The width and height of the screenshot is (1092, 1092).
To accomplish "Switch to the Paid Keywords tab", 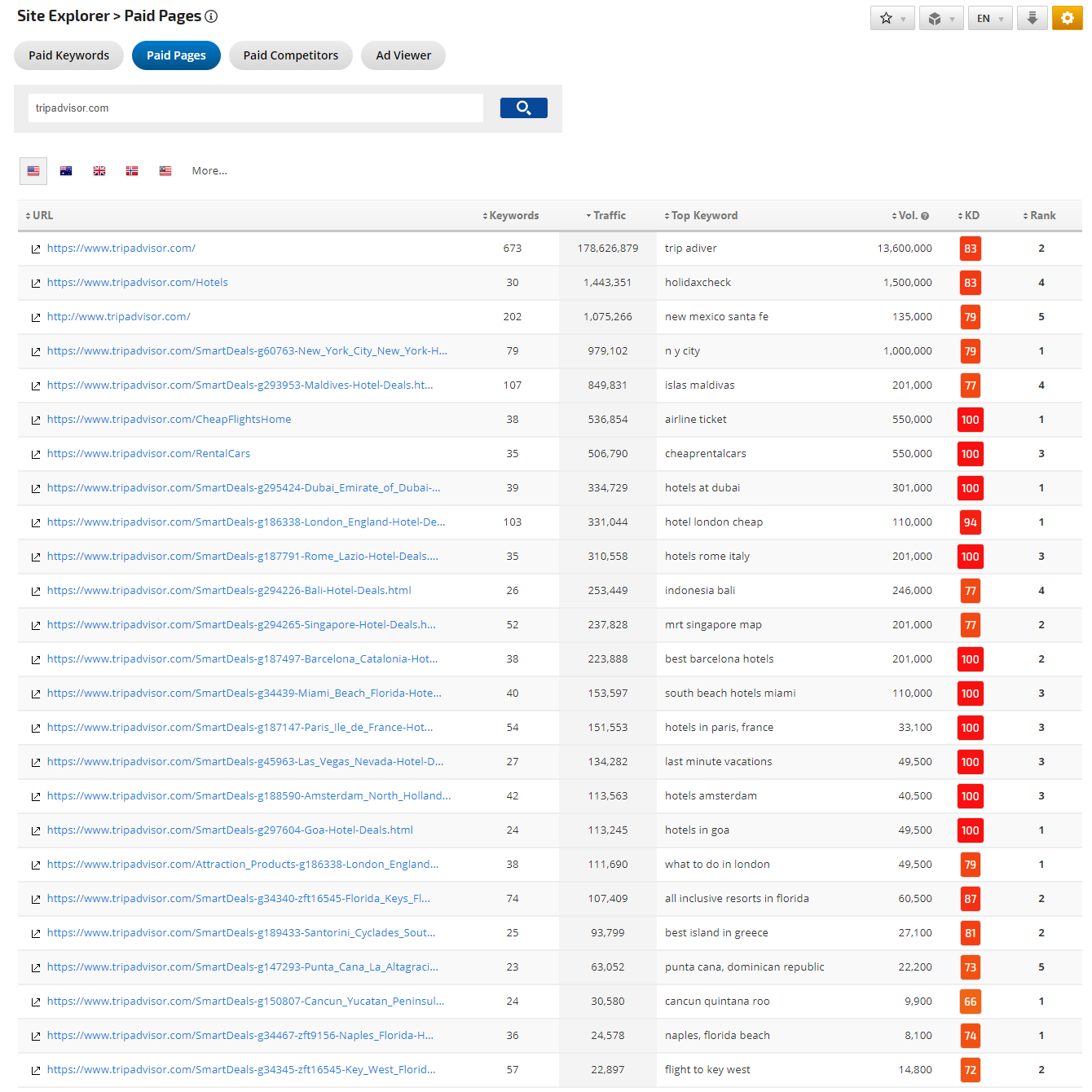I will click(x=68, y=55).
